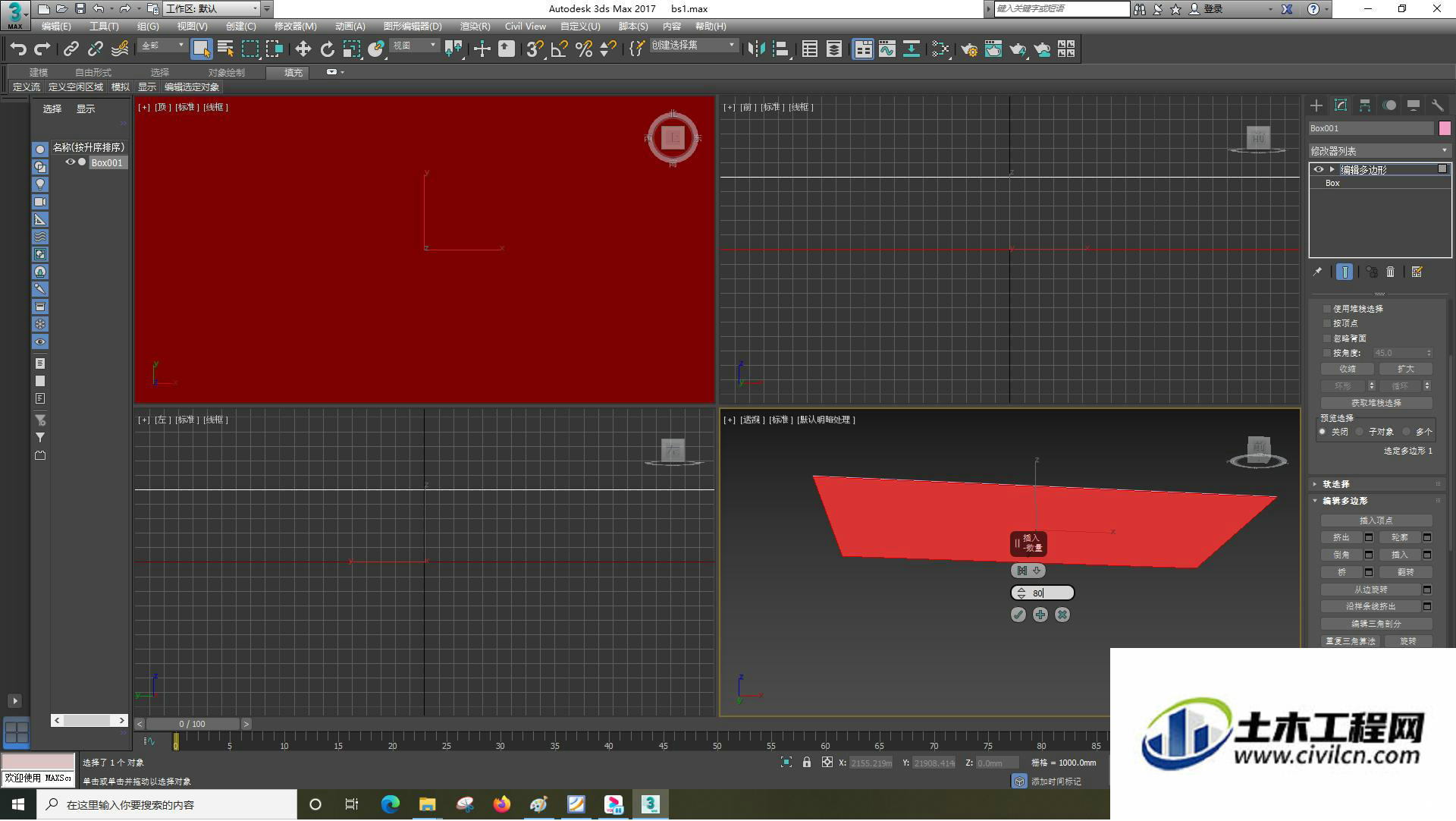Open the 自定义(U) menu

(580, 27)
